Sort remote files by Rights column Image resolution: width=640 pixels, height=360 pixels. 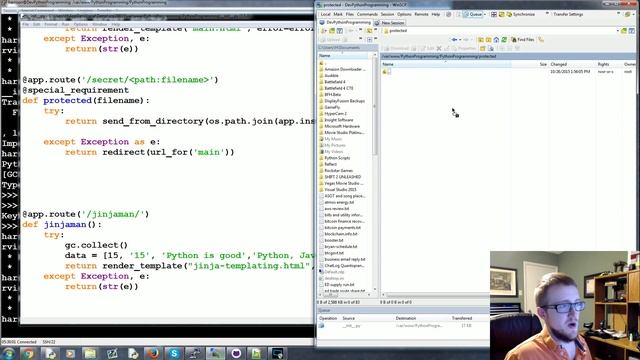pyautogui.click(x=609, y=64)
